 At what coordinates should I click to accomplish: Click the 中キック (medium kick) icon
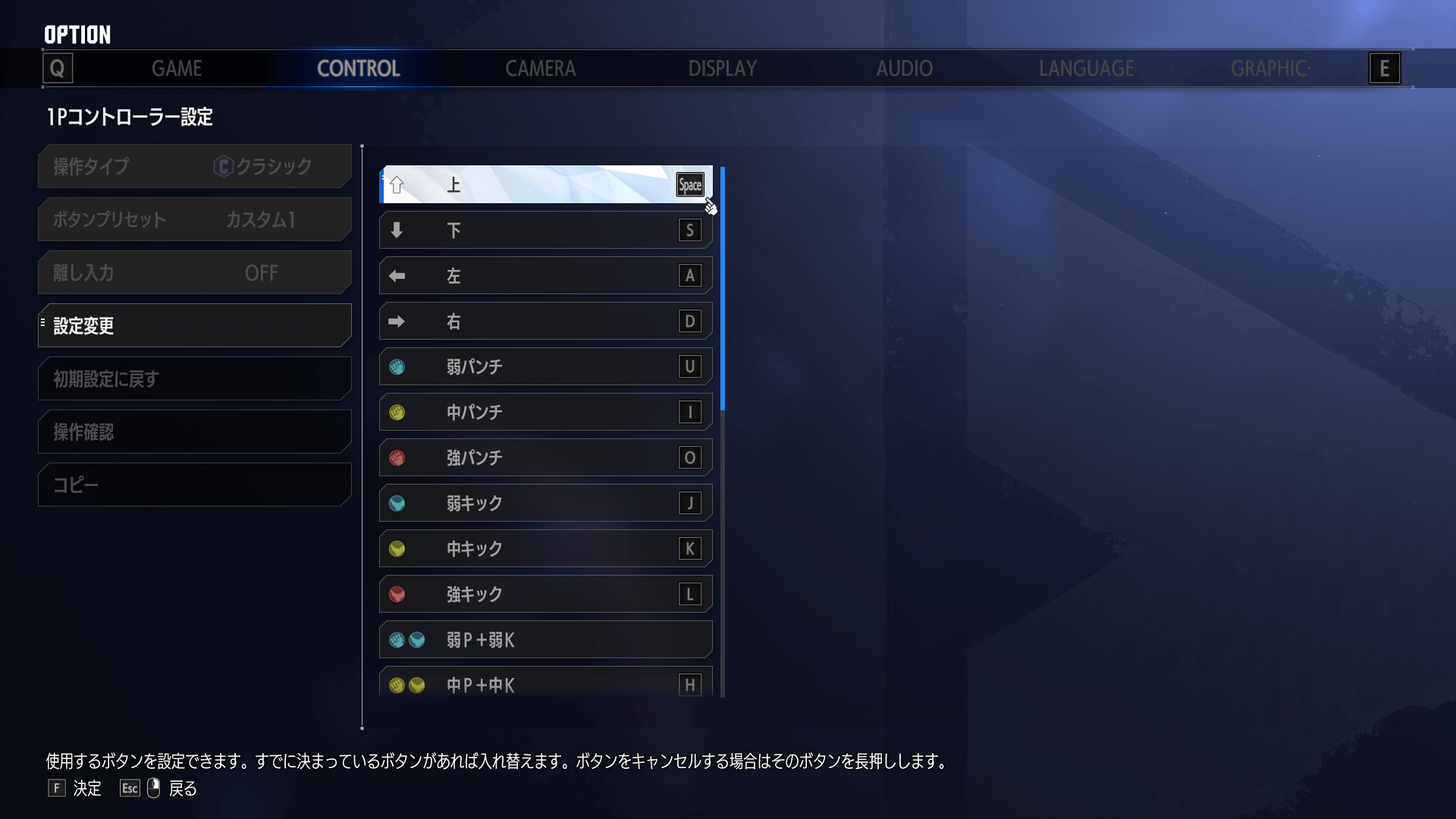click(x=398, y=548)
